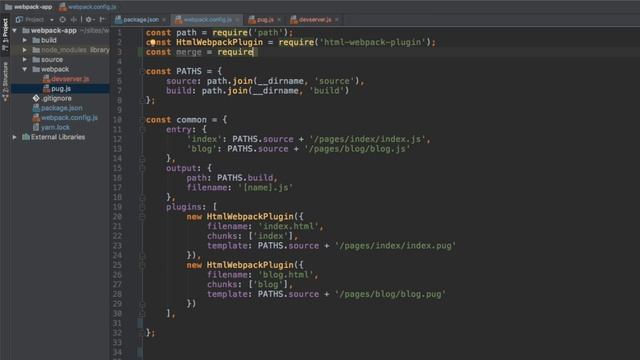Click the '/pages/blog/blog.pug' template string

[390, 294]
